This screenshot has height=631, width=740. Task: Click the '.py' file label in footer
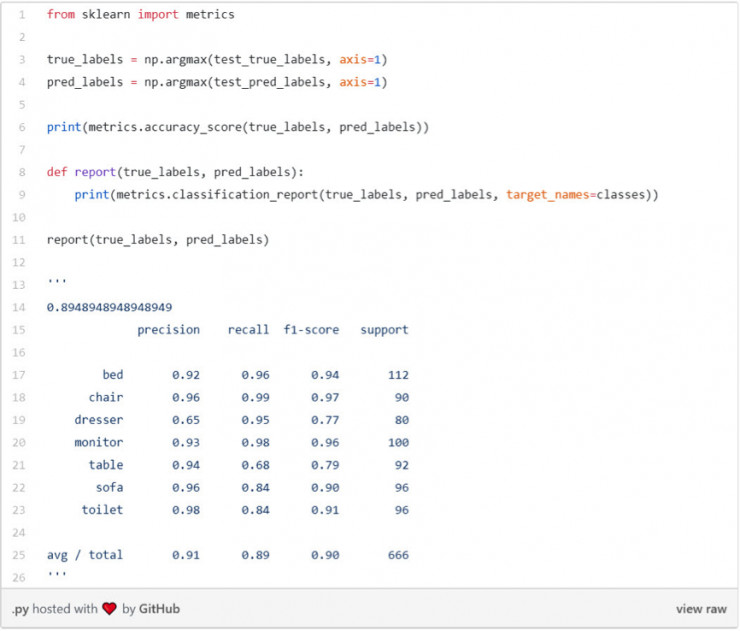21,609
